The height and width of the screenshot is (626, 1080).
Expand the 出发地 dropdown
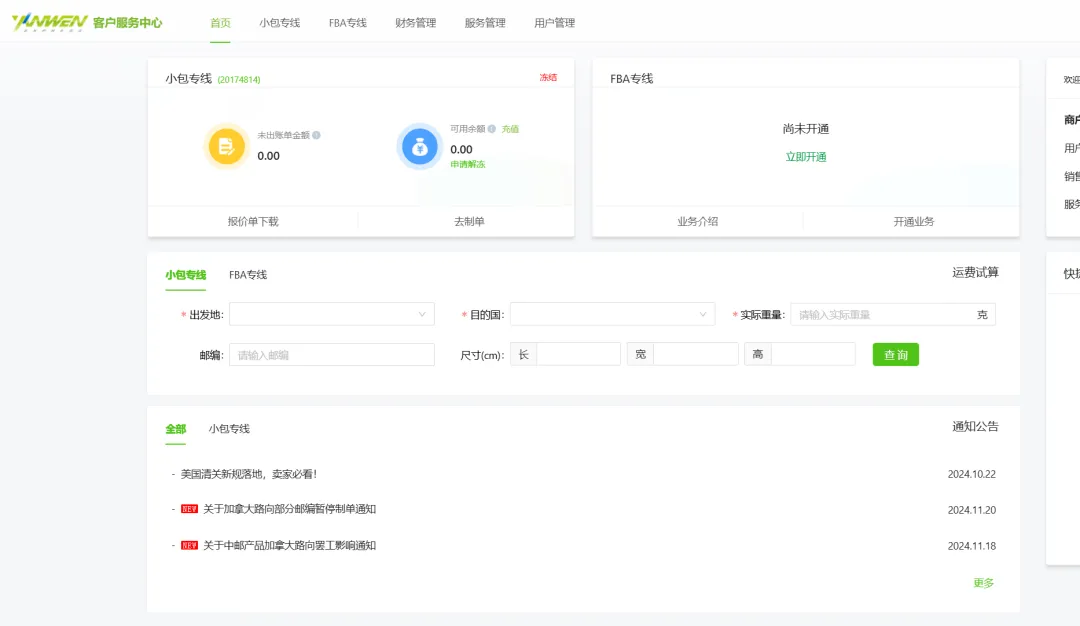(x=331, y=314)
